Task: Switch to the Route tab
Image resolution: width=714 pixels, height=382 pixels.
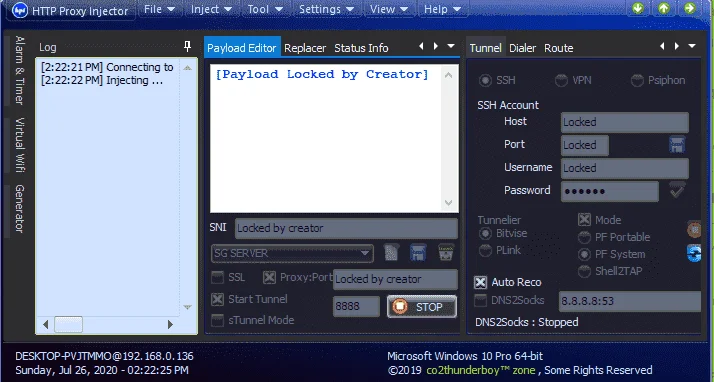Action: click(559, 48)
